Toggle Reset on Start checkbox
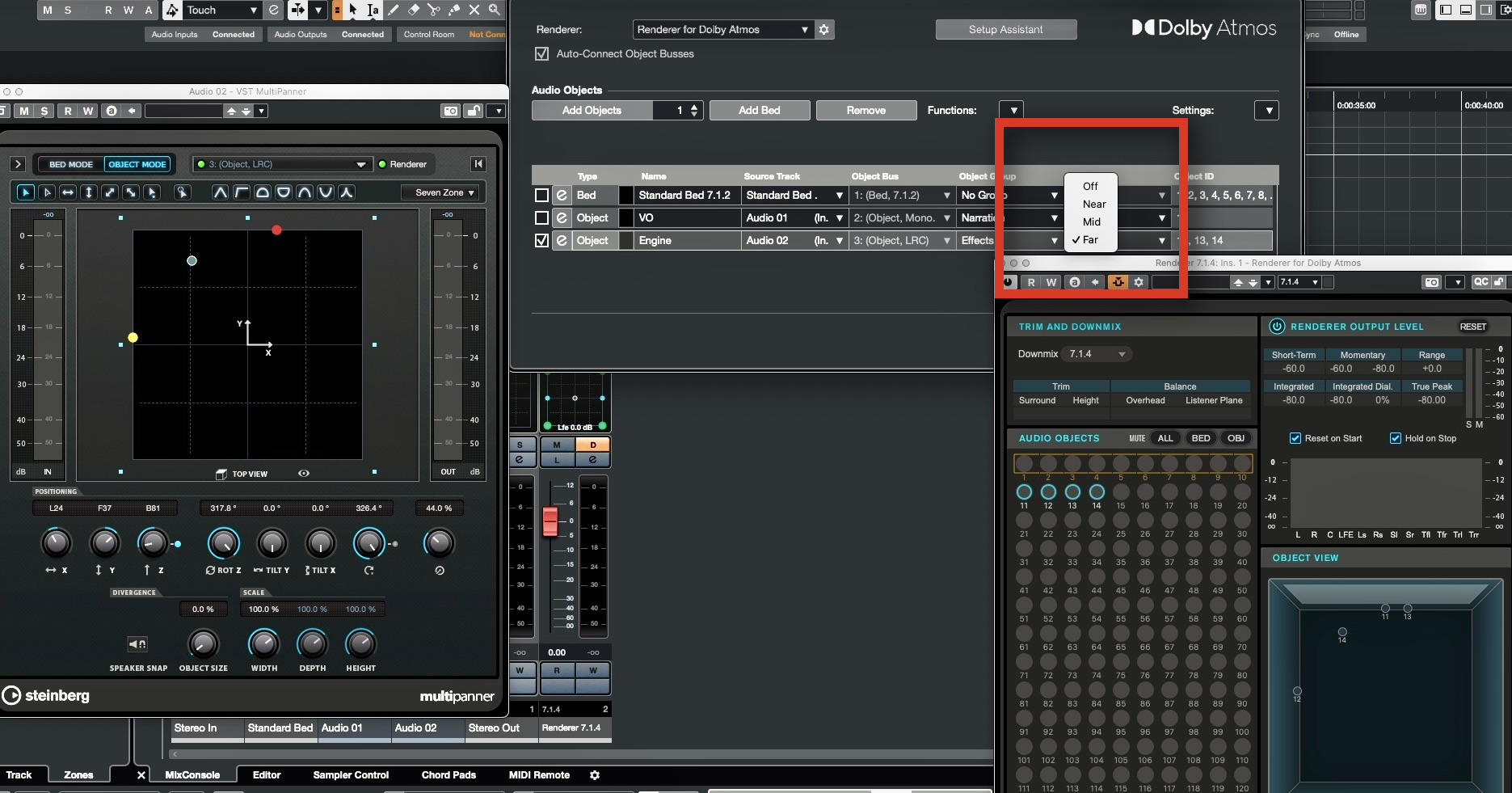1512x793 pixels. (x=1295, y=438)
